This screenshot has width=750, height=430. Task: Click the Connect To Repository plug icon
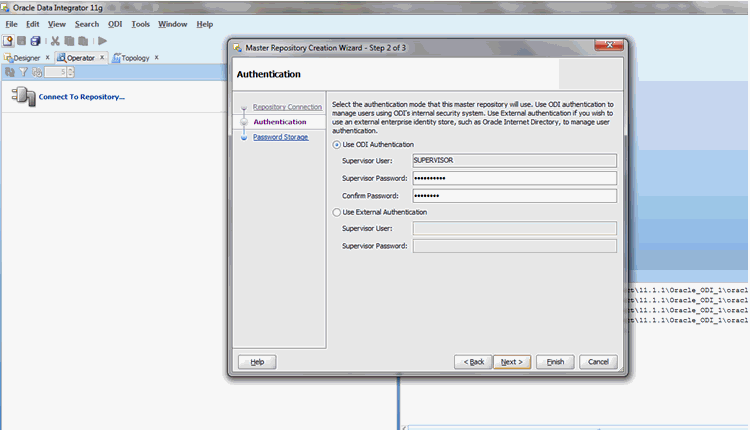[23, 96]
